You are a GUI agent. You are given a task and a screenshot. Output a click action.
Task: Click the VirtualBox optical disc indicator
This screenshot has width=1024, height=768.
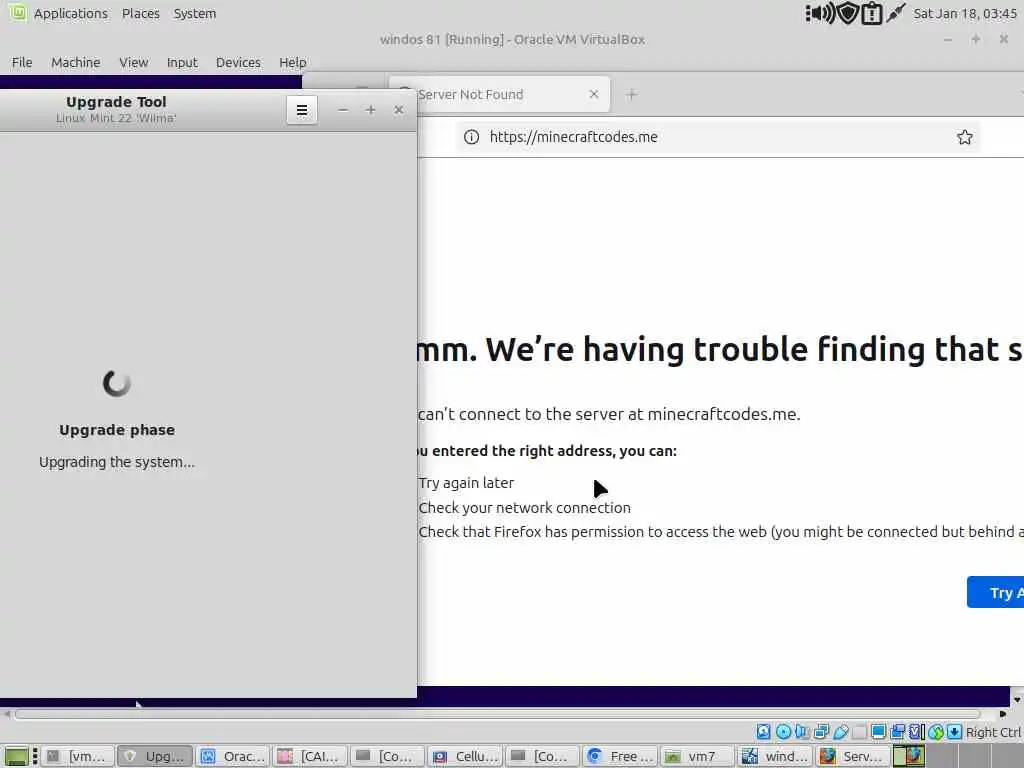click(784, 732)
